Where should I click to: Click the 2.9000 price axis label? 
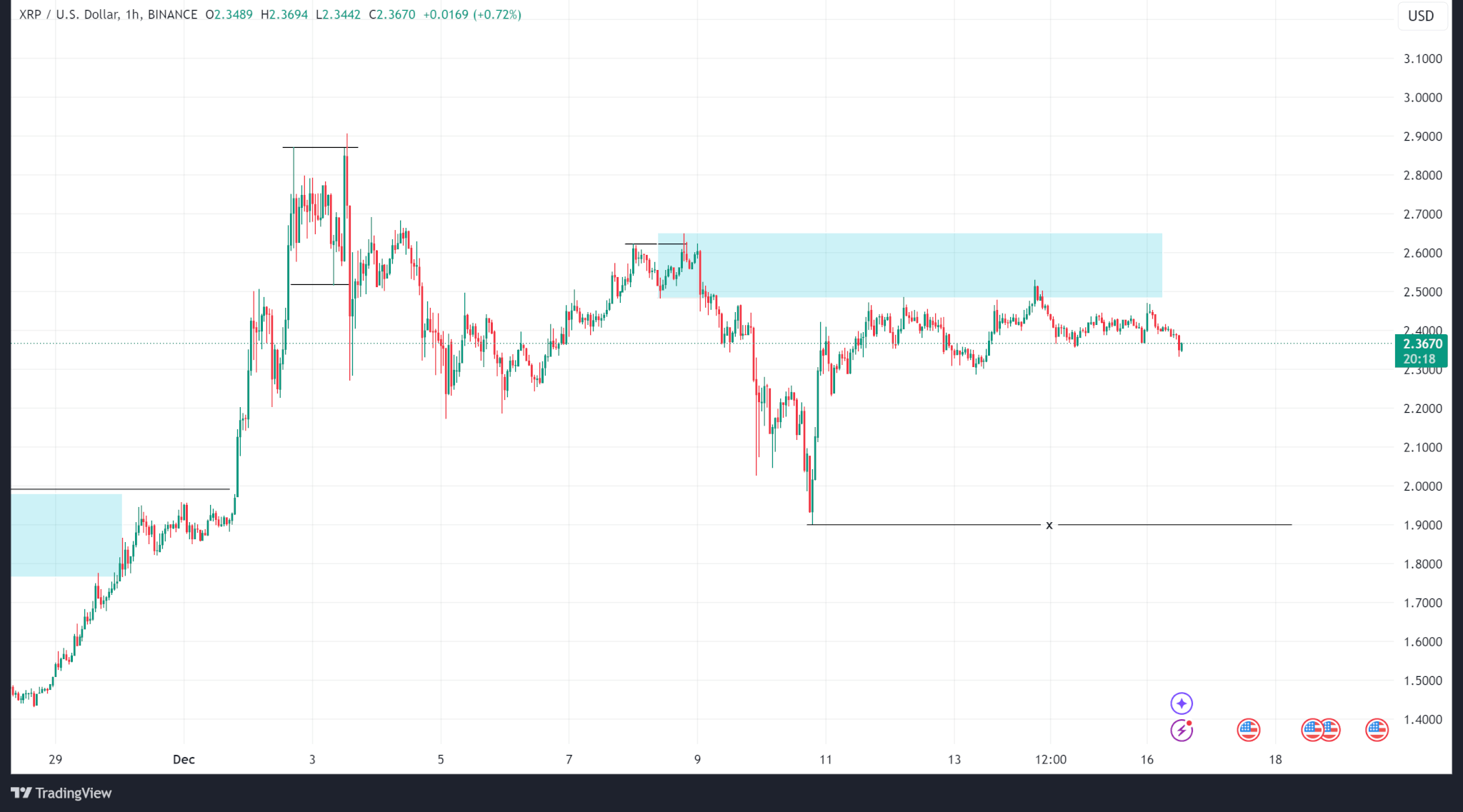point(1423,136)
